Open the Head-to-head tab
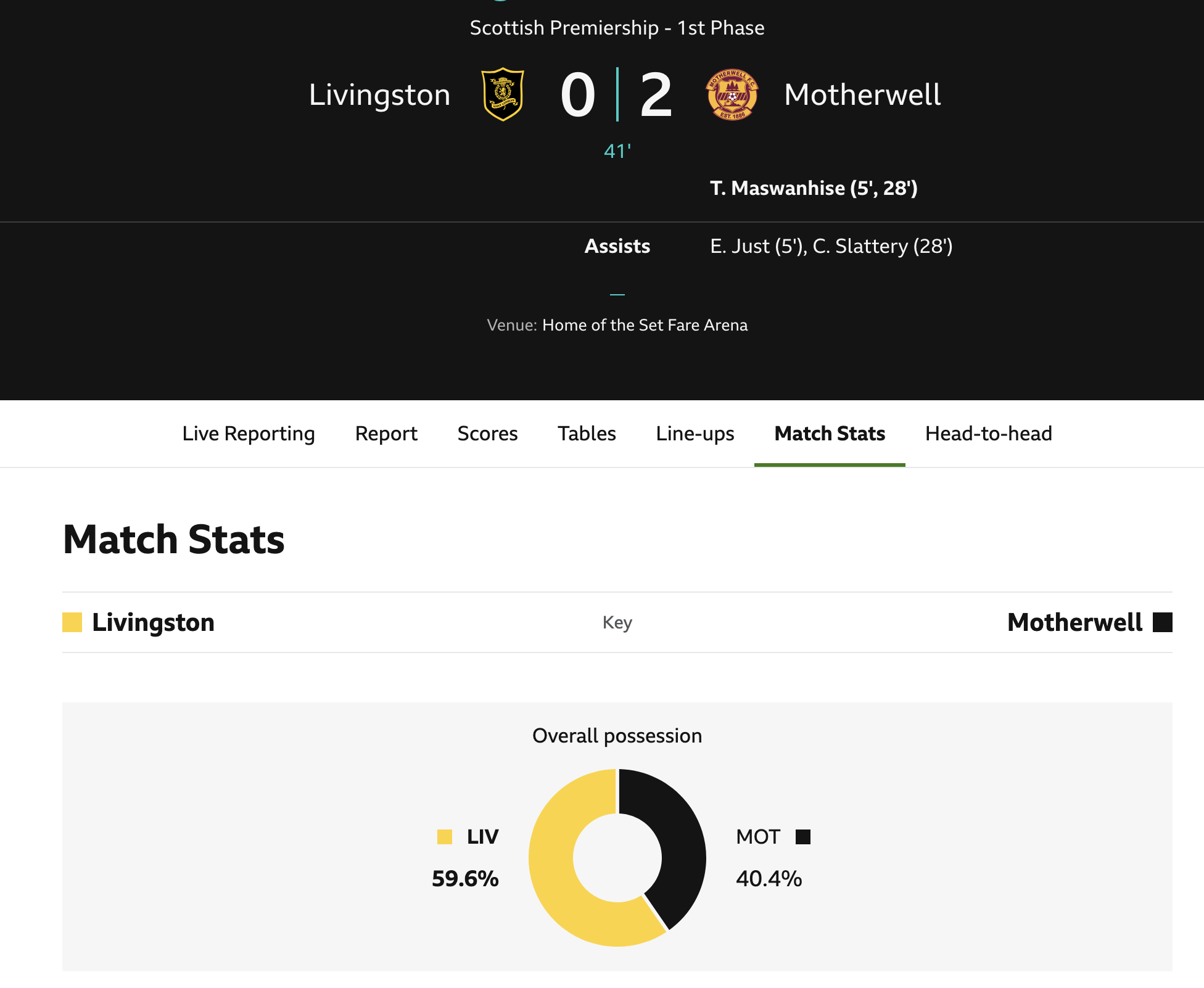1204x988 pixels. [x=988, y=434]
